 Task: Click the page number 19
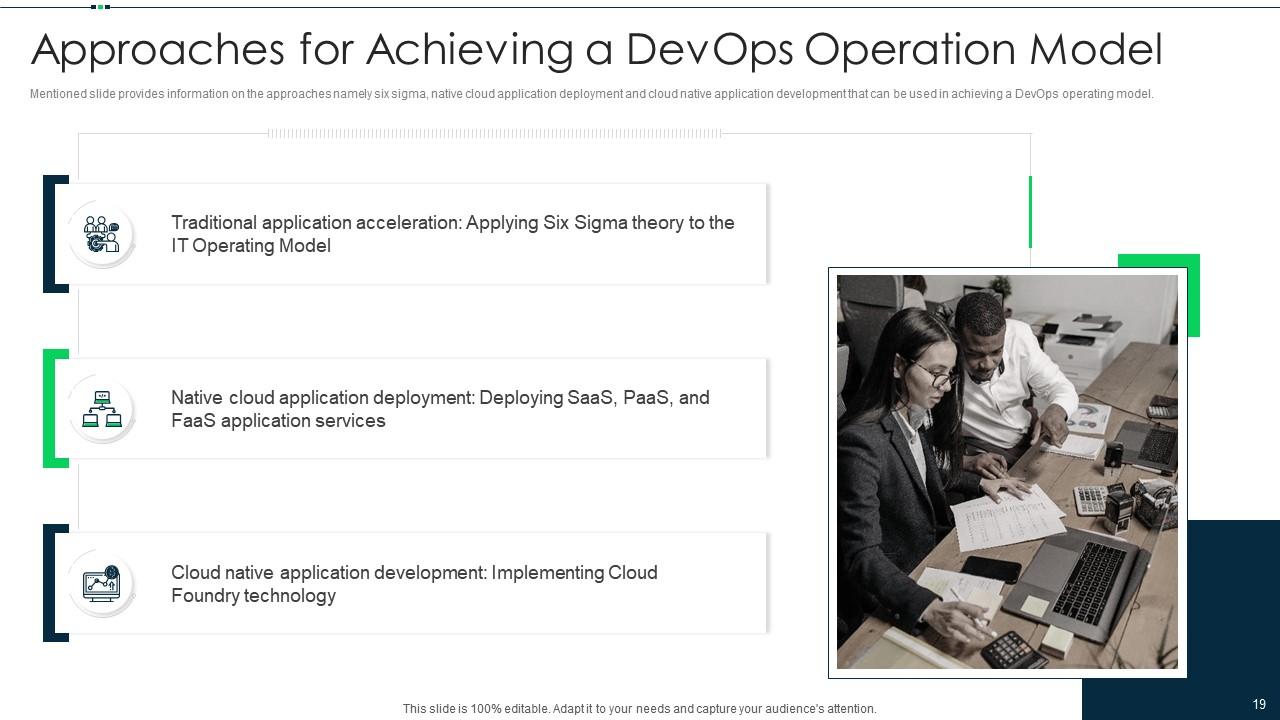1258,703
